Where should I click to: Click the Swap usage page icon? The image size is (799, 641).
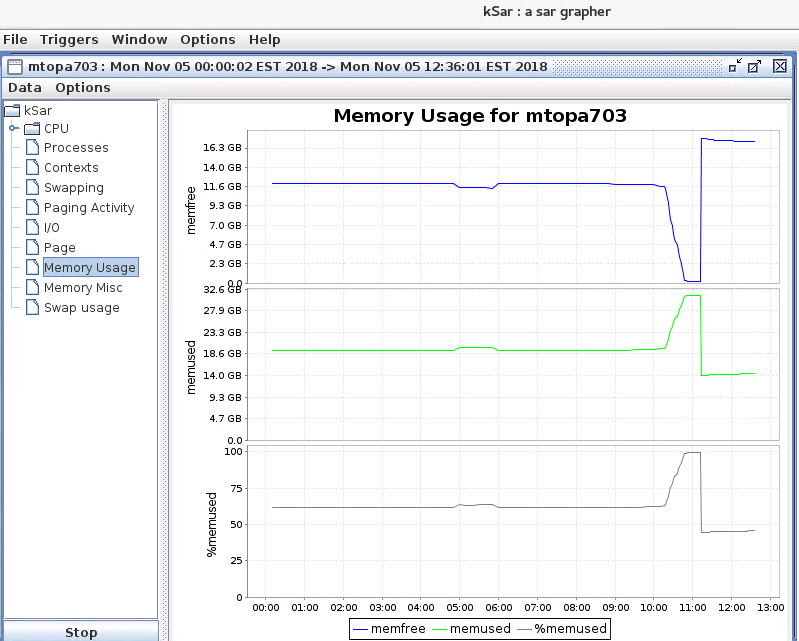[33, 307]
